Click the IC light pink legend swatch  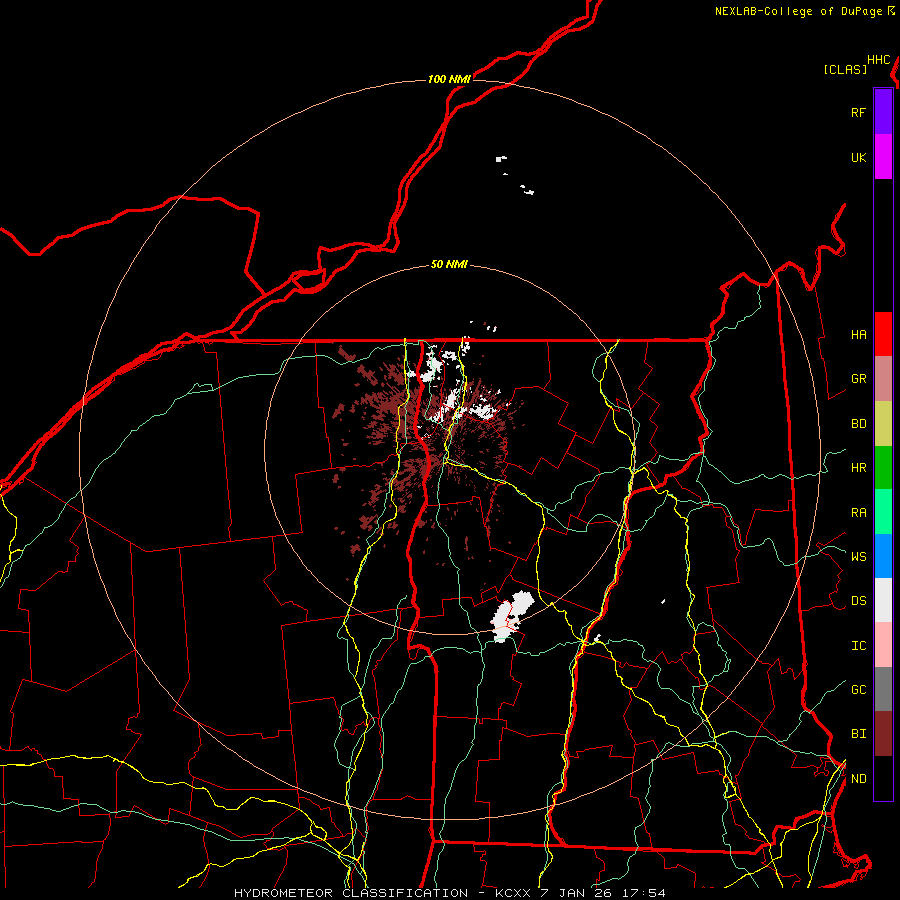tap(883, 645)
